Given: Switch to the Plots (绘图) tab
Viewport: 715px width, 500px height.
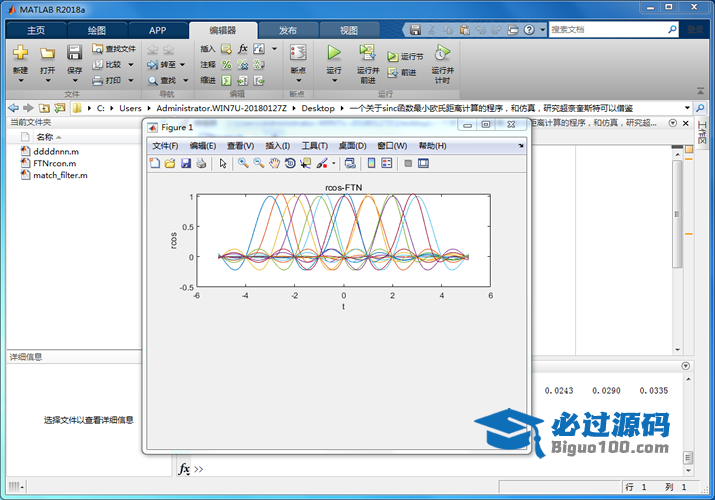Looking at the screenshot, I should [x=97, y=30].
